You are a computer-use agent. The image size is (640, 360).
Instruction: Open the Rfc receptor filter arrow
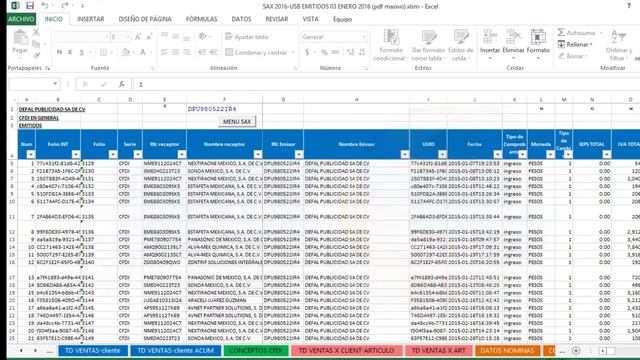click(182, 154)
